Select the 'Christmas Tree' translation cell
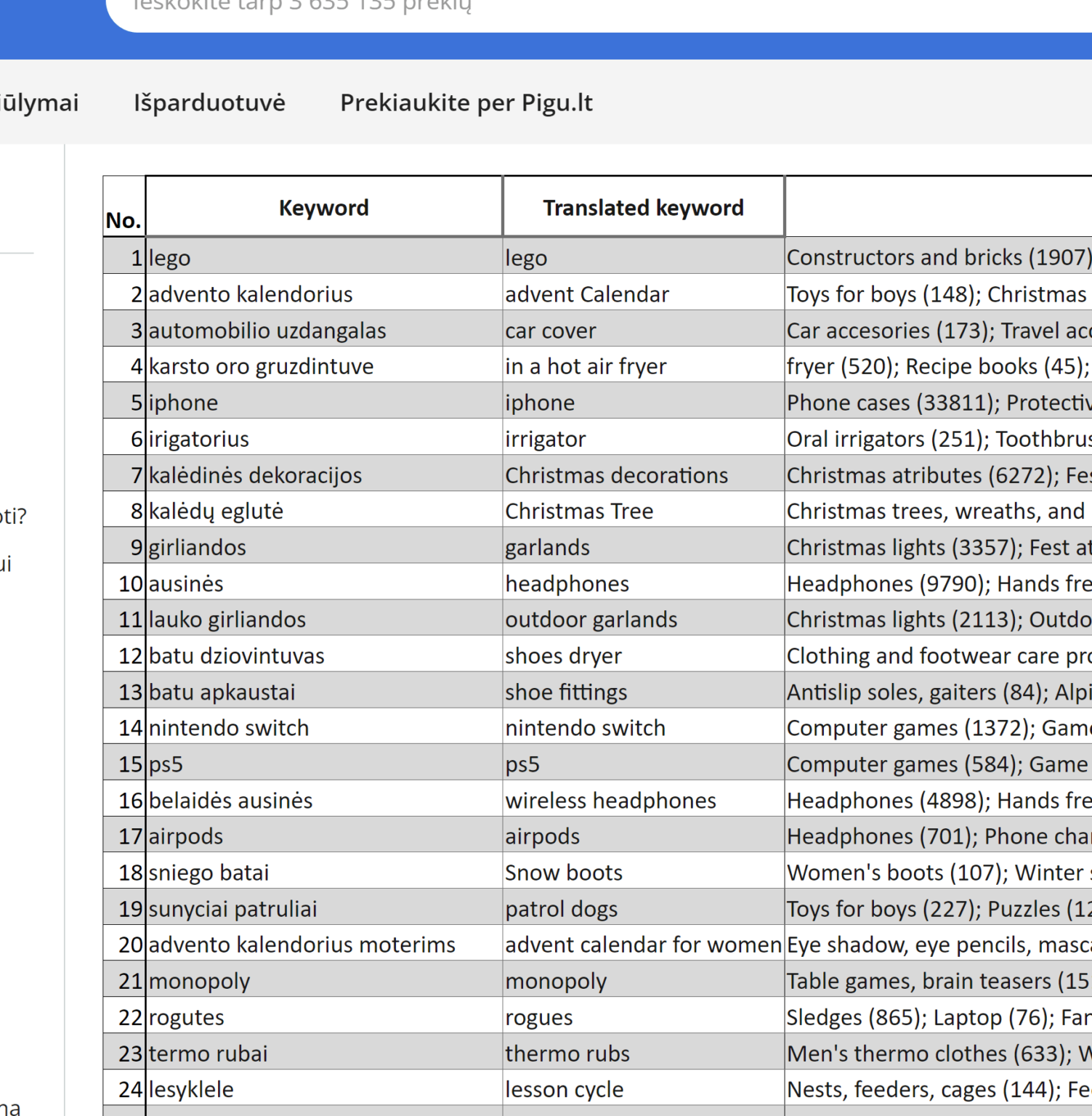This screenshot has height=1116, width=1092. click(643, 509)
